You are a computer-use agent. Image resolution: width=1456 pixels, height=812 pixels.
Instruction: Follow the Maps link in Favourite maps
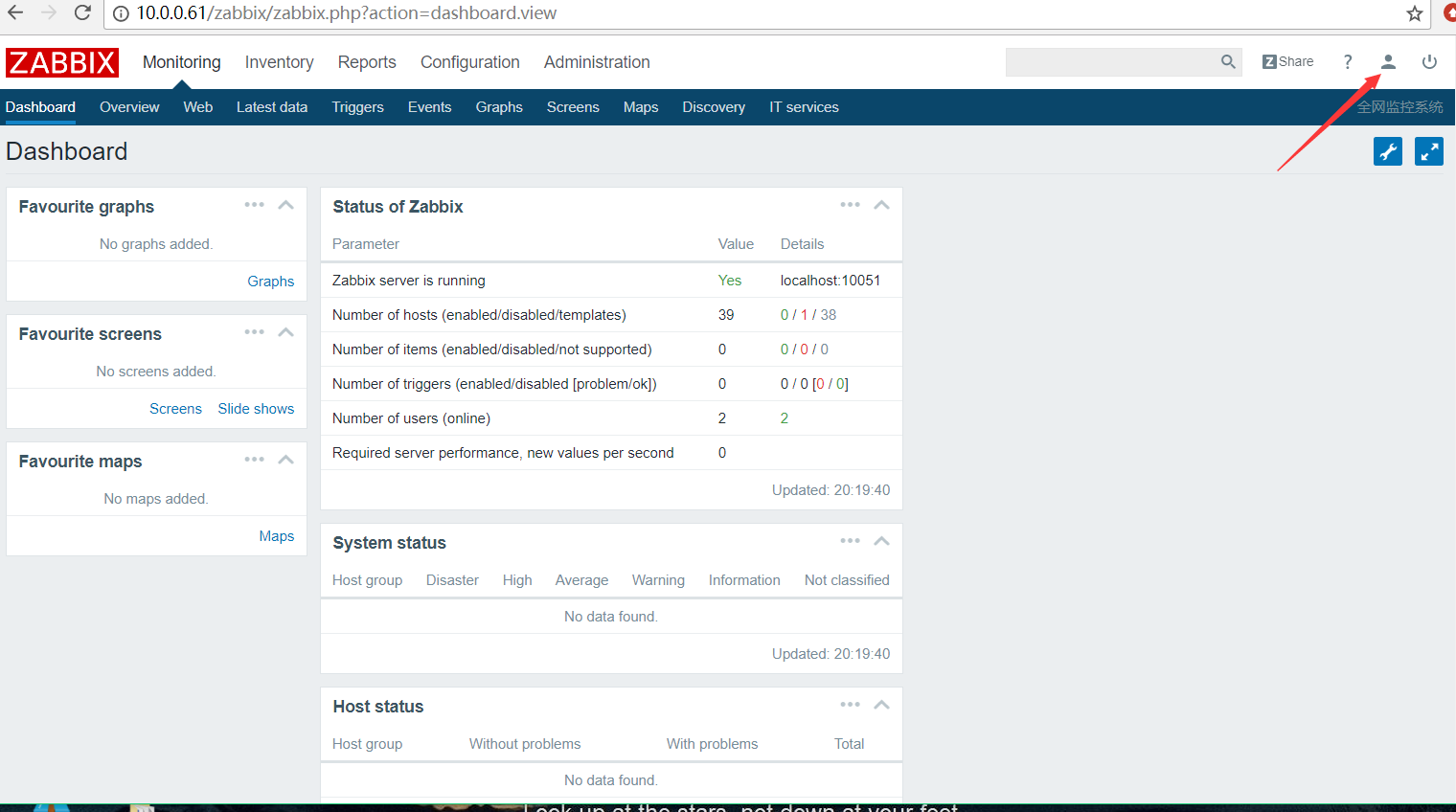pyautogui.click(x=277, y=536)
